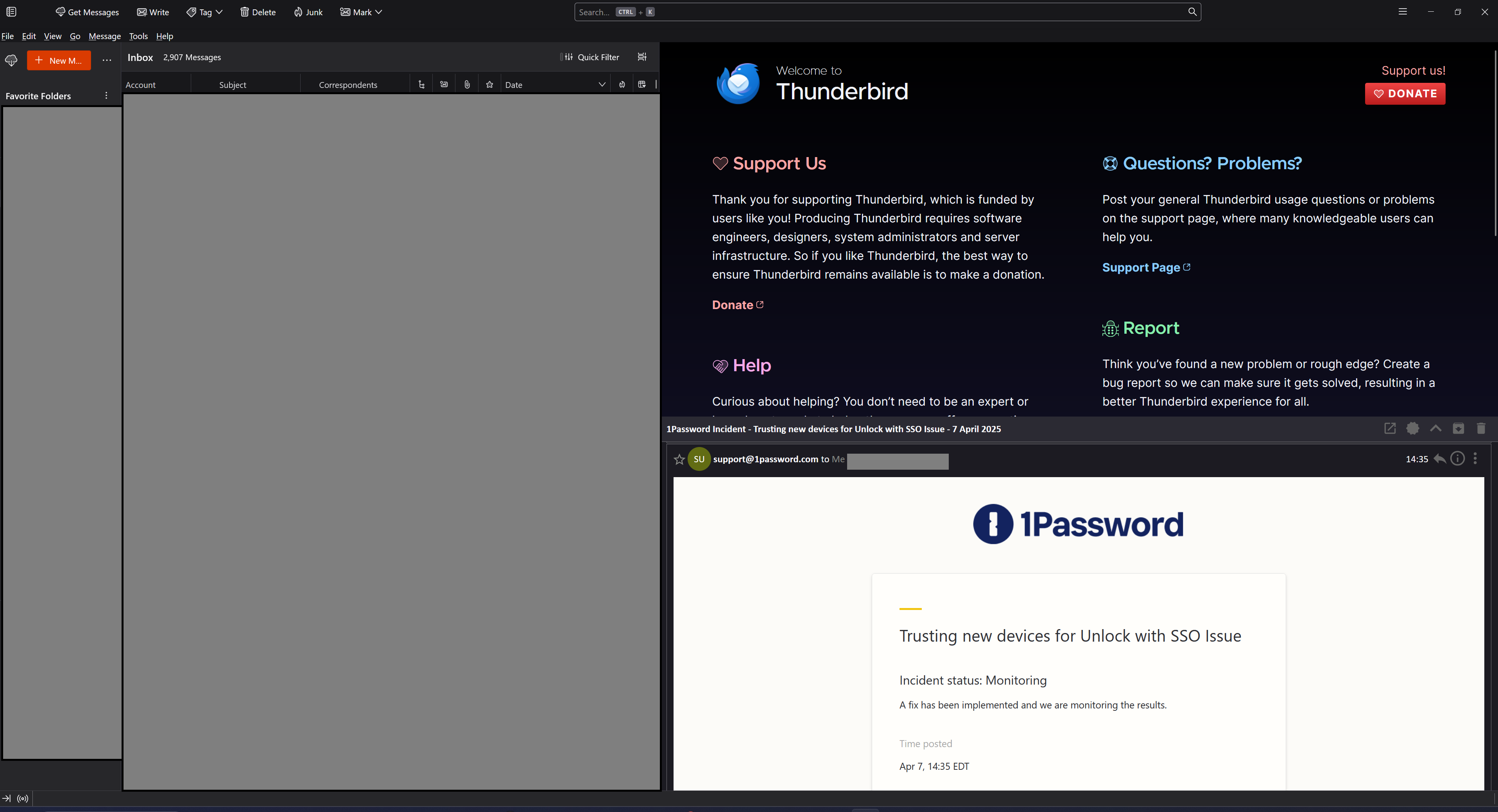Click the 'Support us!' text
The height and width of the screenshot is (812, 1498).
1413,70
